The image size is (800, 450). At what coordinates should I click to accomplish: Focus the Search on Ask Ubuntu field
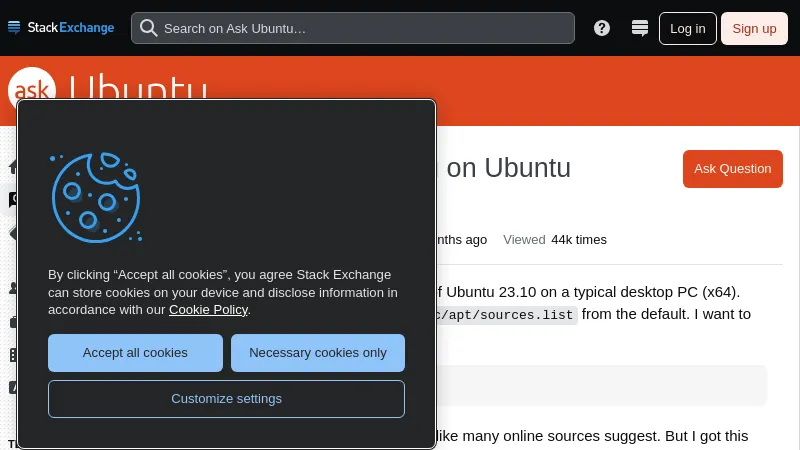(360, 28)
